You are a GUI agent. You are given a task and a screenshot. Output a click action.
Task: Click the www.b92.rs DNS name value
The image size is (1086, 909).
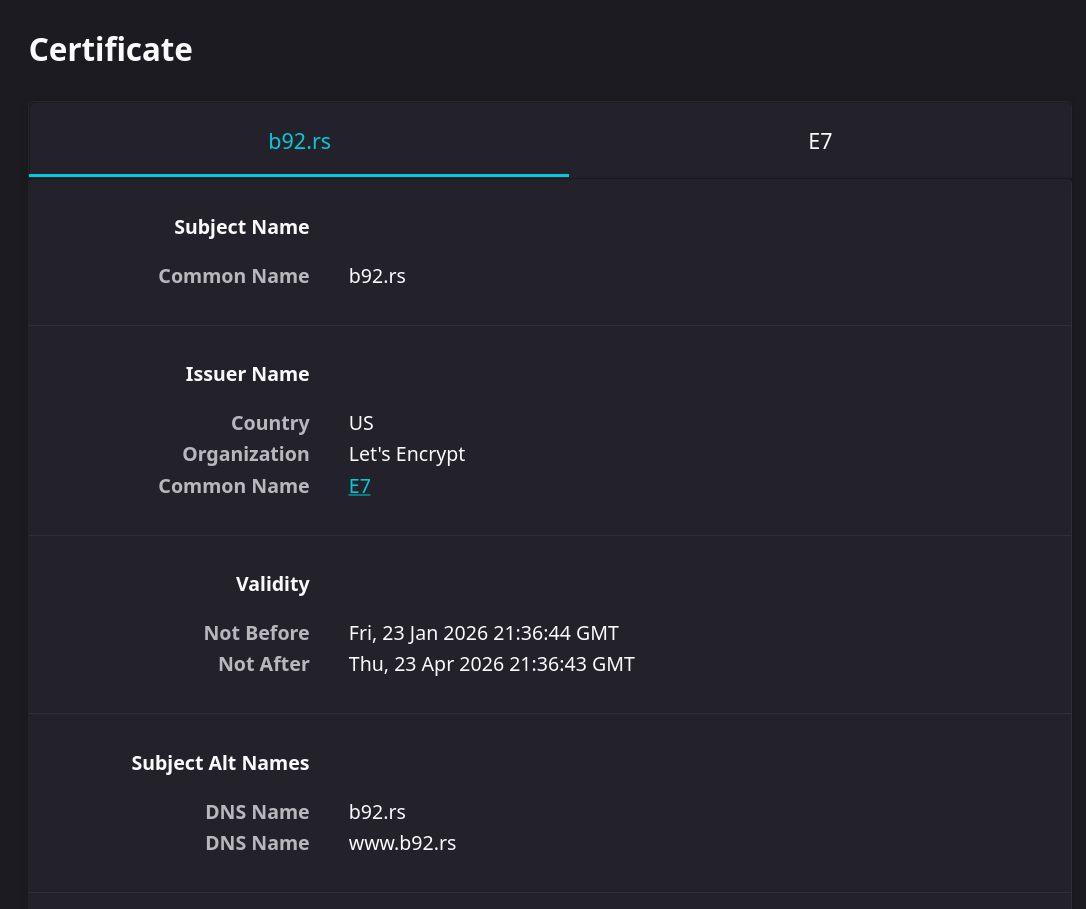tap(402, 843)
